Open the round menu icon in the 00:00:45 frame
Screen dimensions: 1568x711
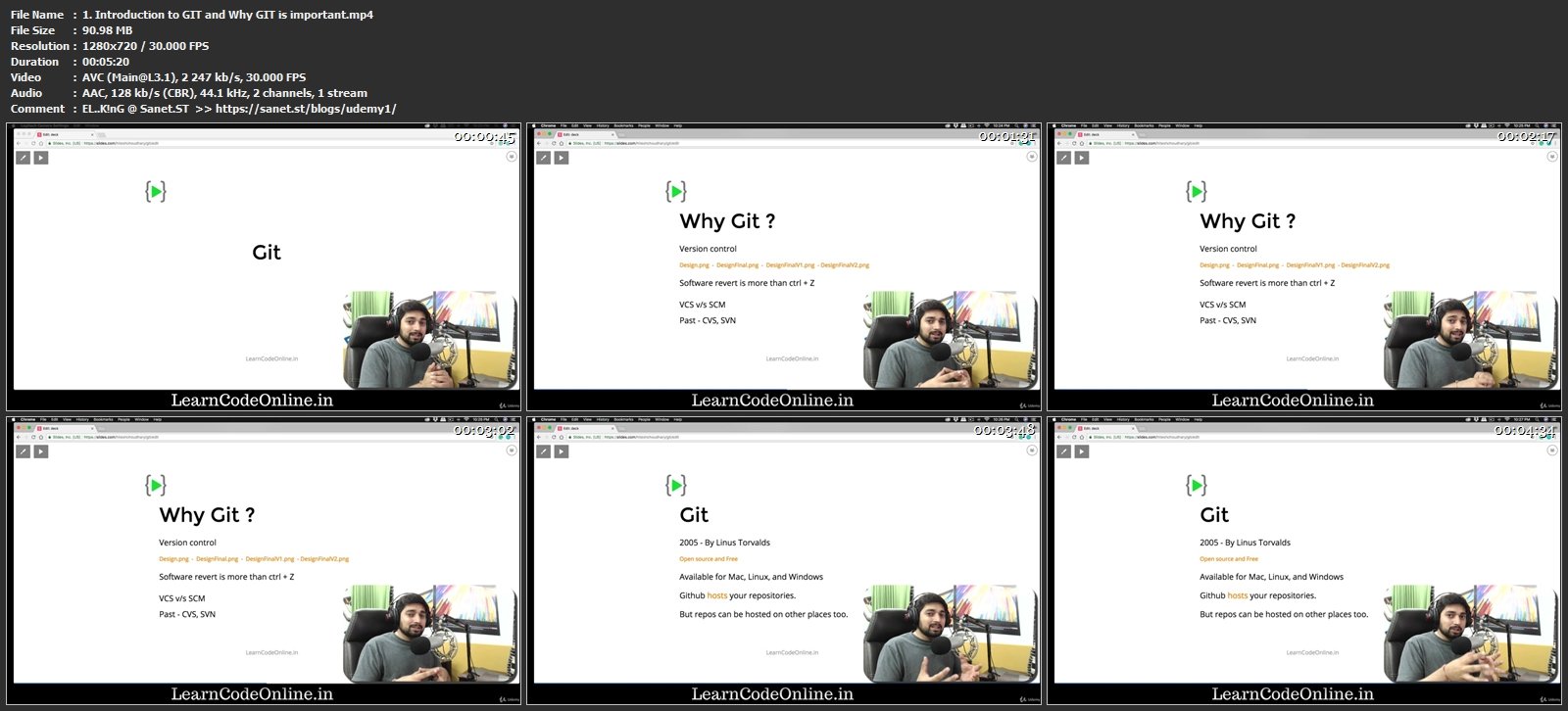tap(511, 156)
